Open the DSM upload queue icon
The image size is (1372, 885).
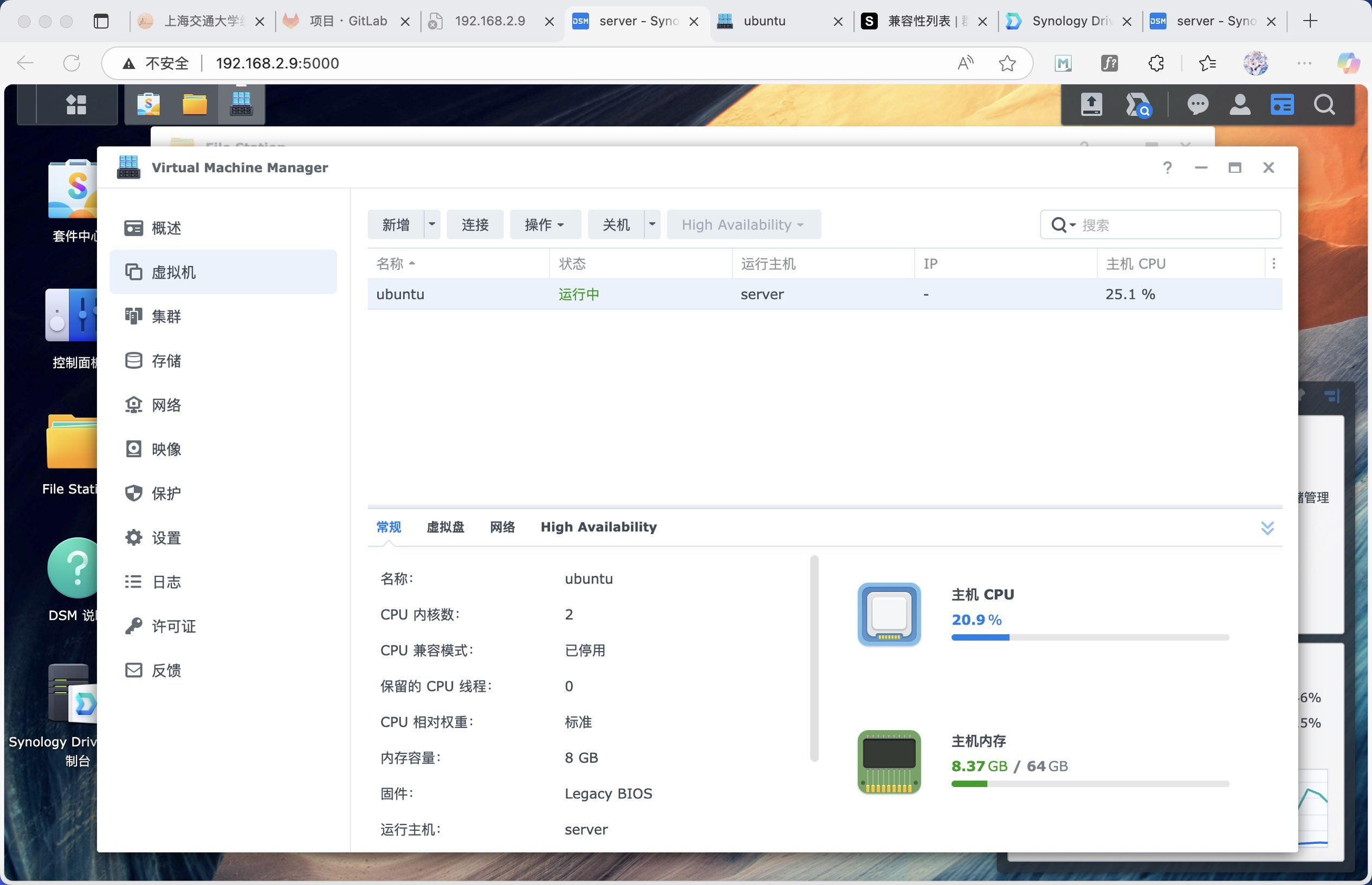pos(1091,105)
